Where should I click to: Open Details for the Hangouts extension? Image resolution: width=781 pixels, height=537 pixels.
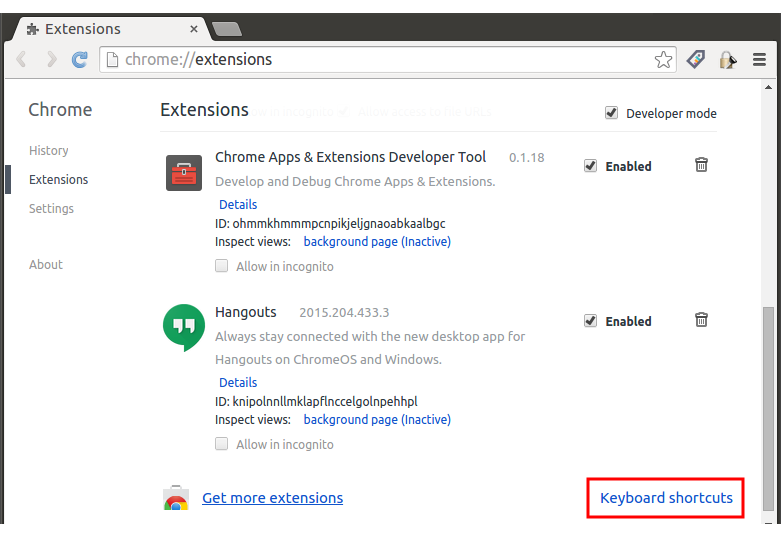point(238,382)
